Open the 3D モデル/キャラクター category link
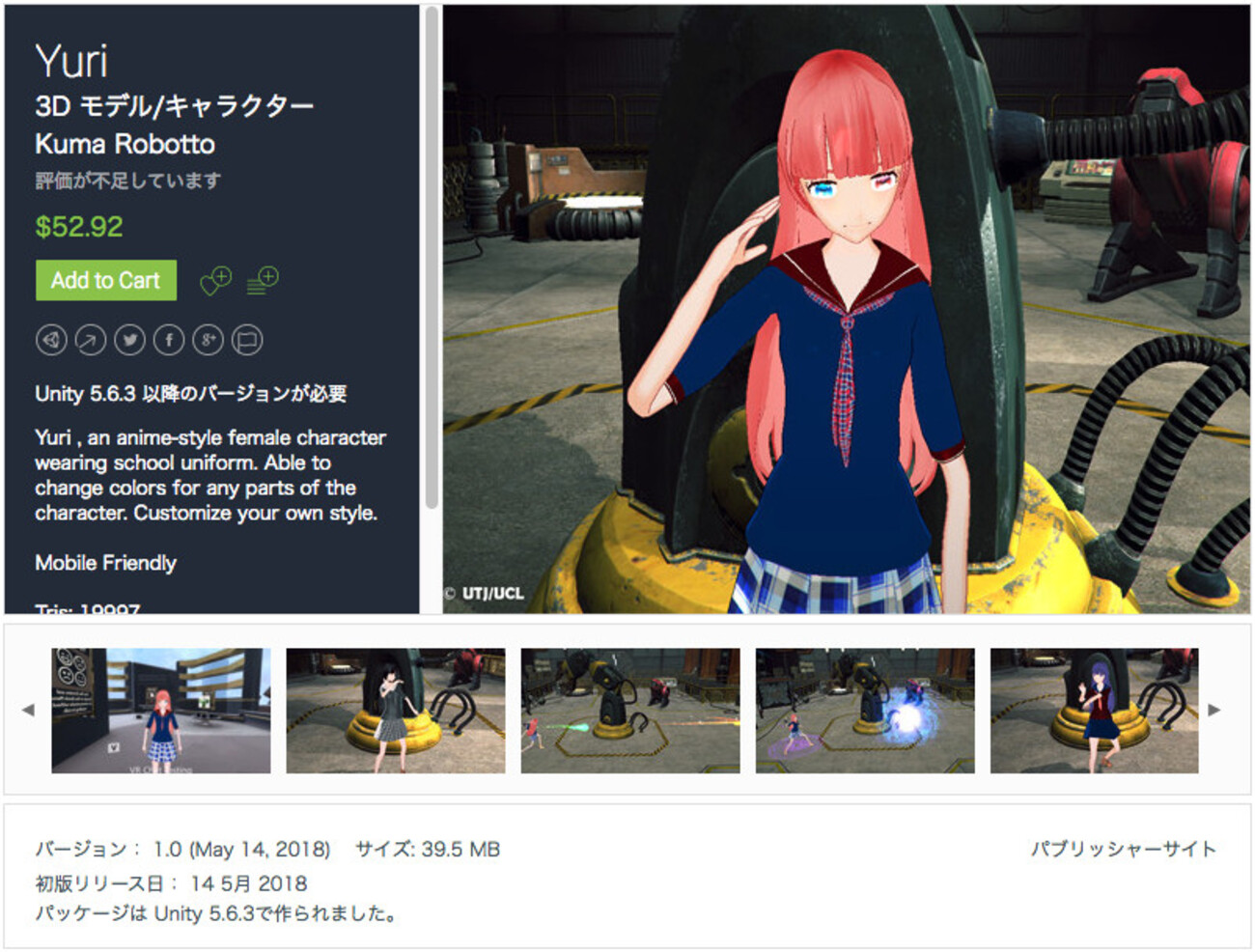This screenshot has width=1255, height=952. 175,105
